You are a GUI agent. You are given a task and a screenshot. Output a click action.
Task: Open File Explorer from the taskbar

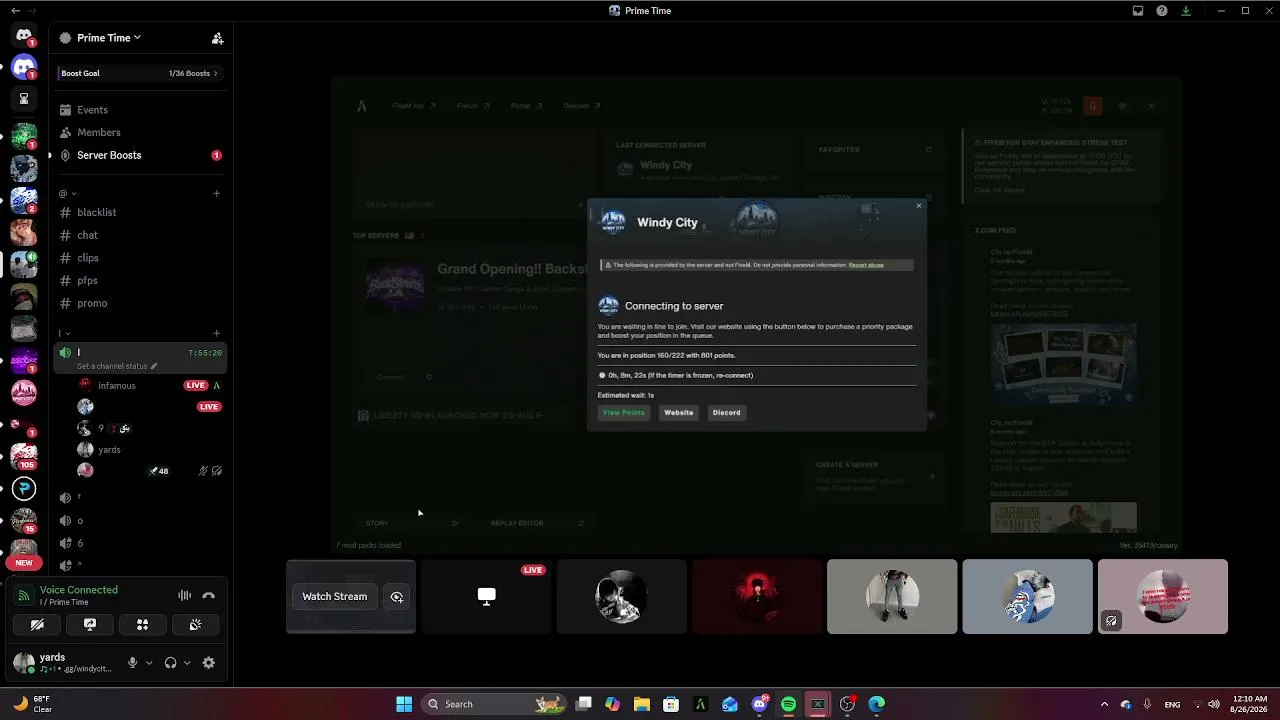pos(642,704)
